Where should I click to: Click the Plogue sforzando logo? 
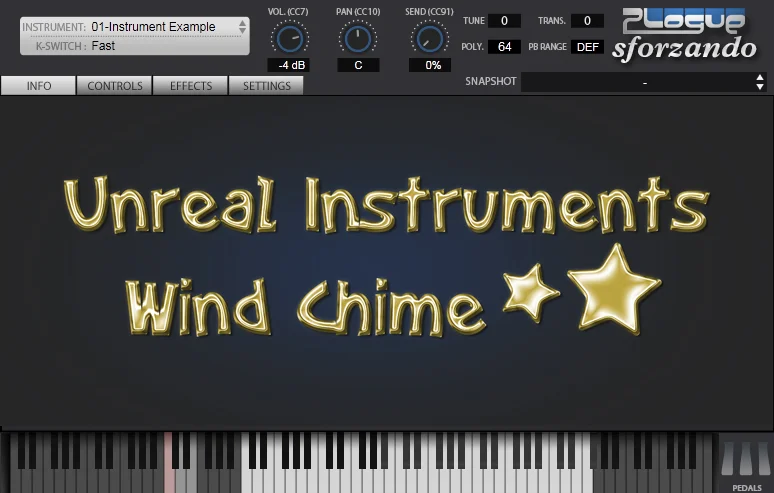pyautogui.click(x=684, y=35)
